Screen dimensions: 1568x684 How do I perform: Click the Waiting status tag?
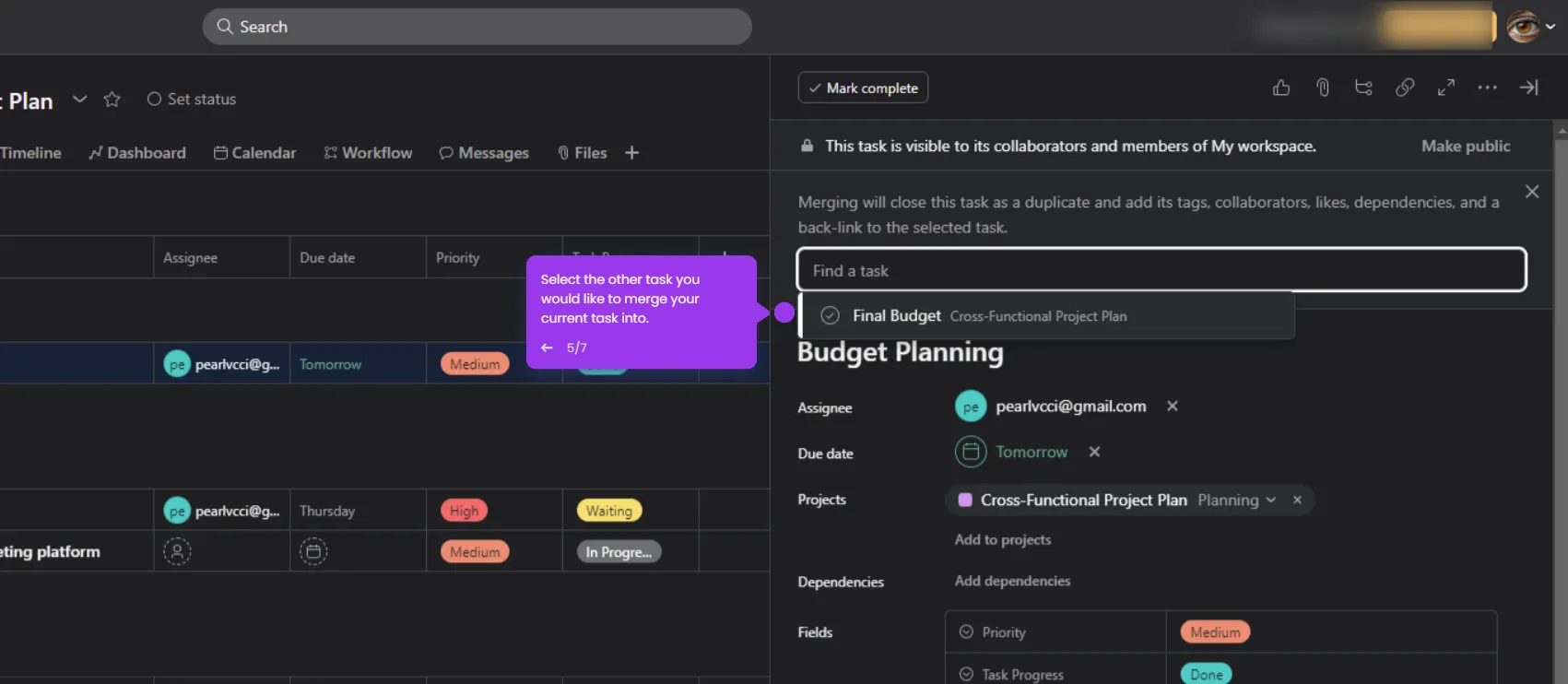point(608,511)
